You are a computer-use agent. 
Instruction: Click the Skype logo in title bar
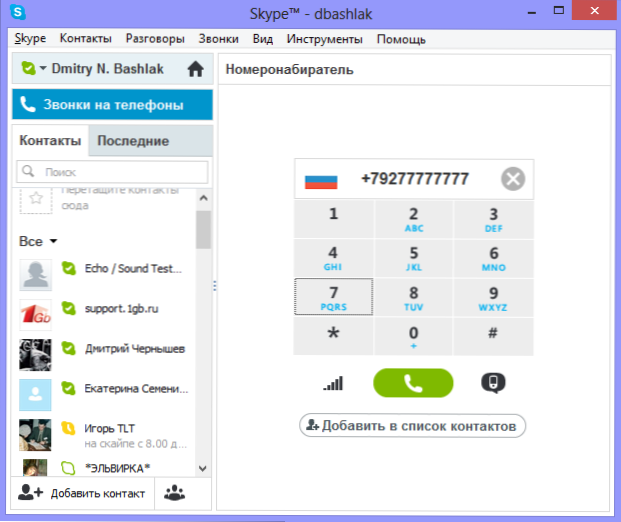[x=18, y=12]
